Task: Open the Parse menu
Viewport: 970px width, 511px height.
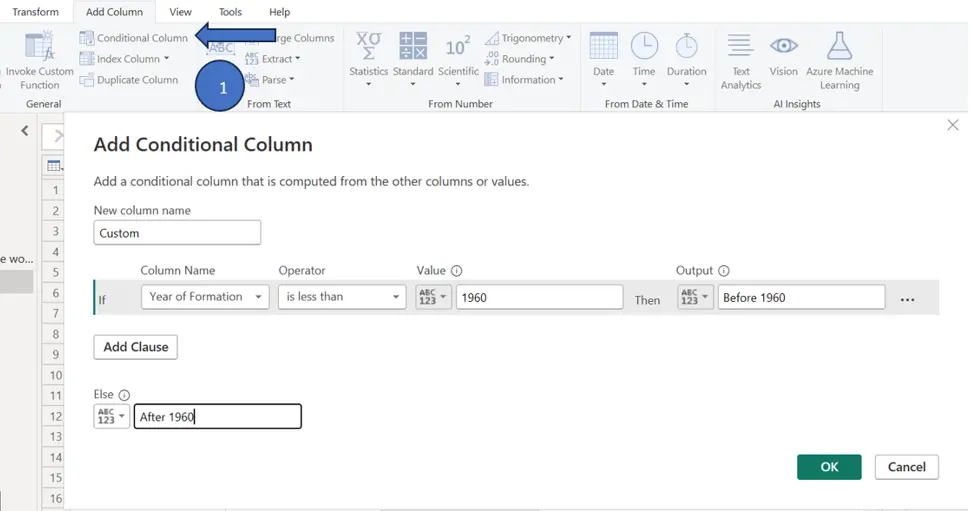Action: point(269,80)
